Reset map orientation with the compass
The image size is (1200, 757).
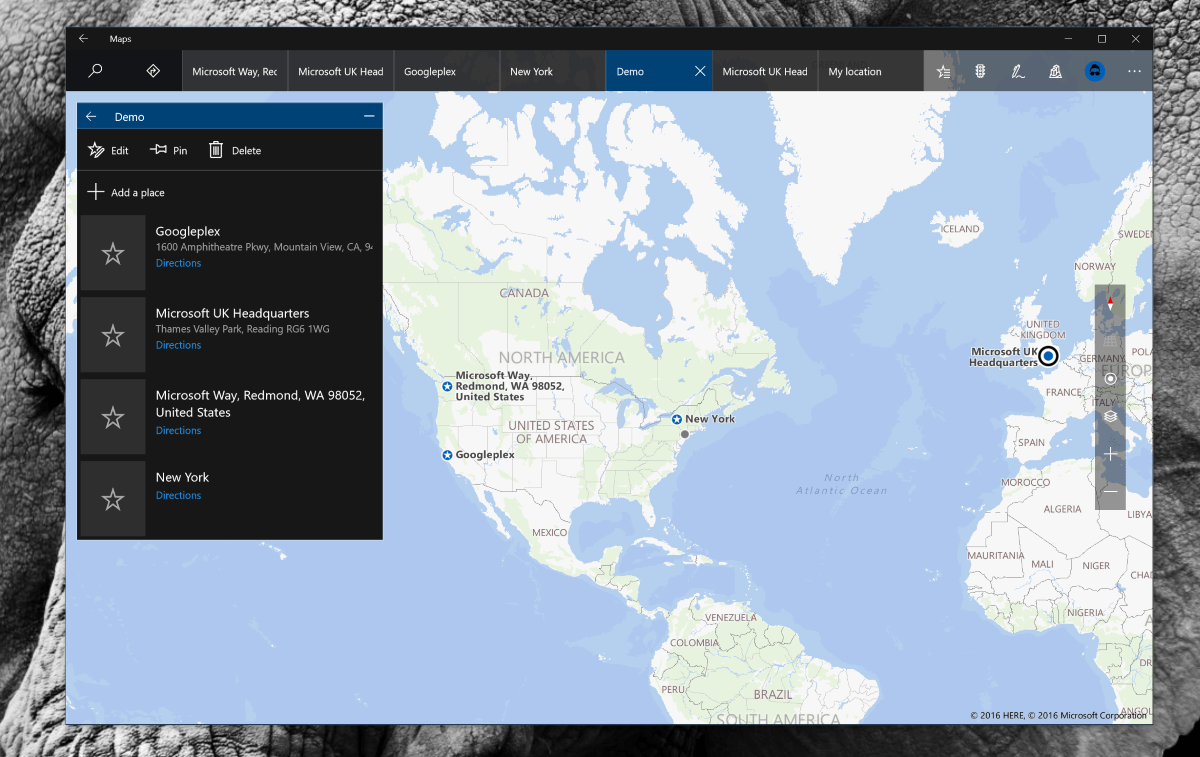(1110, 300)
